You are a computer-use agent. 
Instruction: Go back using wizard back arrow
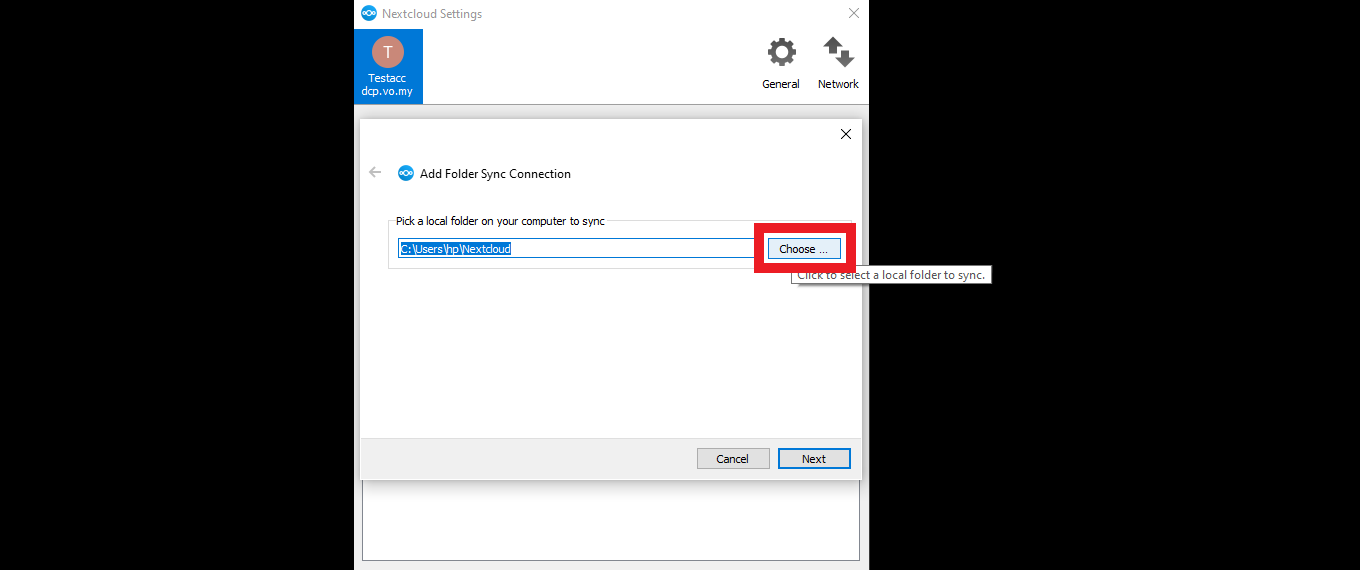[375, 172]
